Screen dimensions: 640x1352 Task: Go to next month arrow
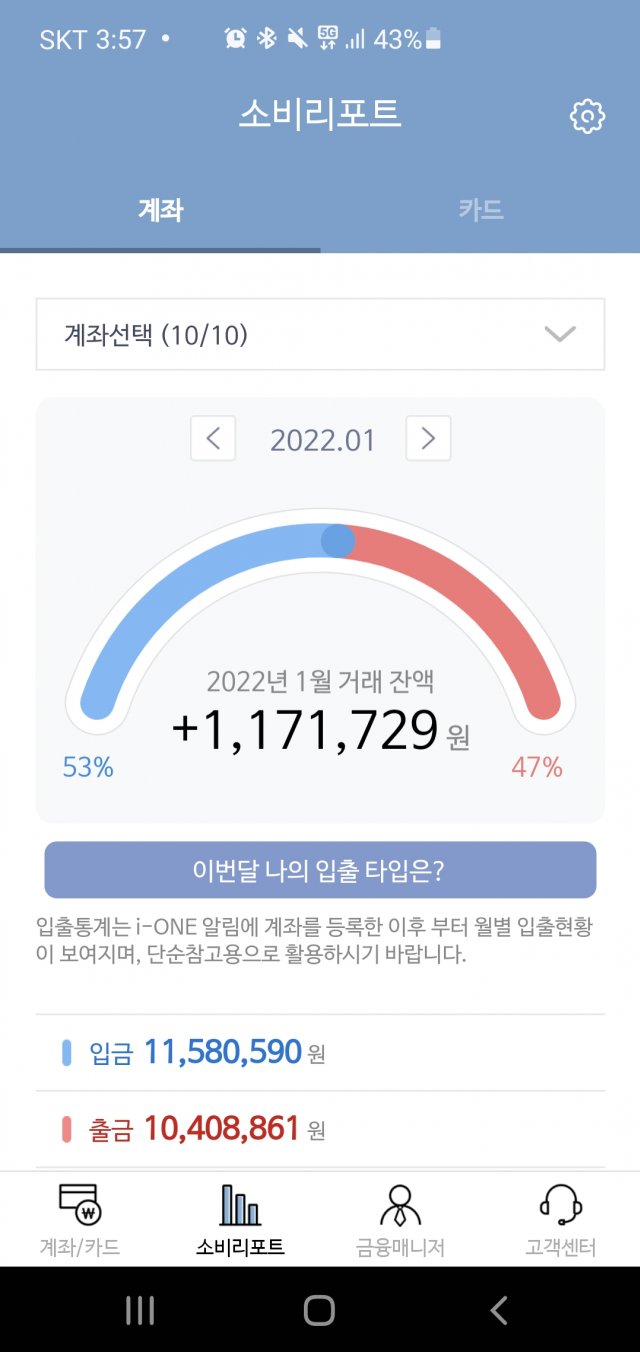428,438
